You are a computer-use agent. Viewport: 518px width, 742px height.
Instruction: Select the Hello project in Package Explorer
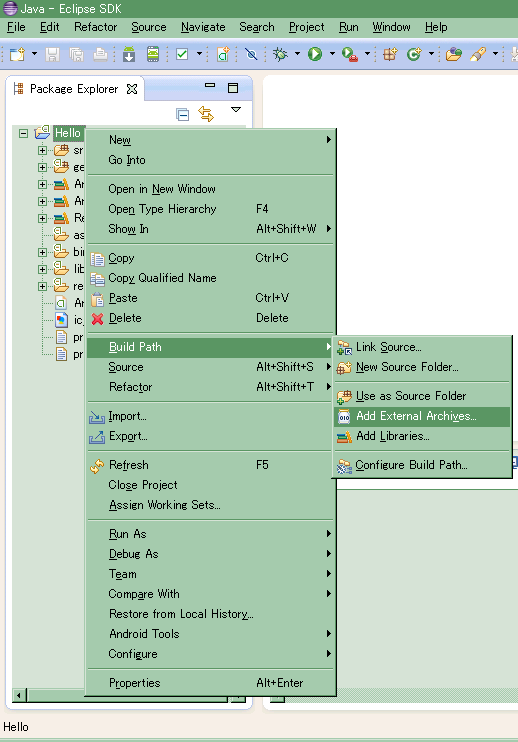tap(68, 133)
